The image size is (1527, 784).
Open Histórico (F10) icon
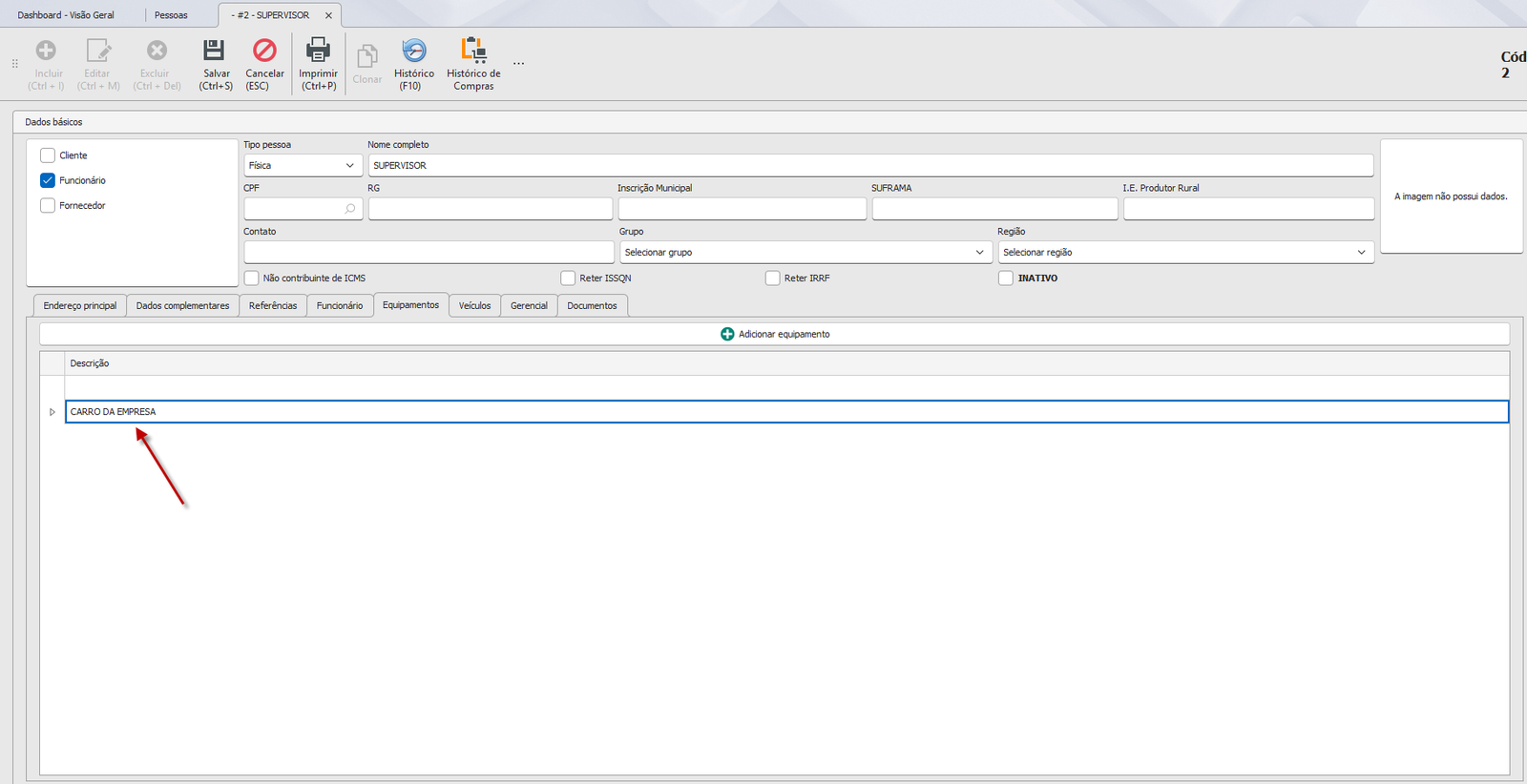414,50
